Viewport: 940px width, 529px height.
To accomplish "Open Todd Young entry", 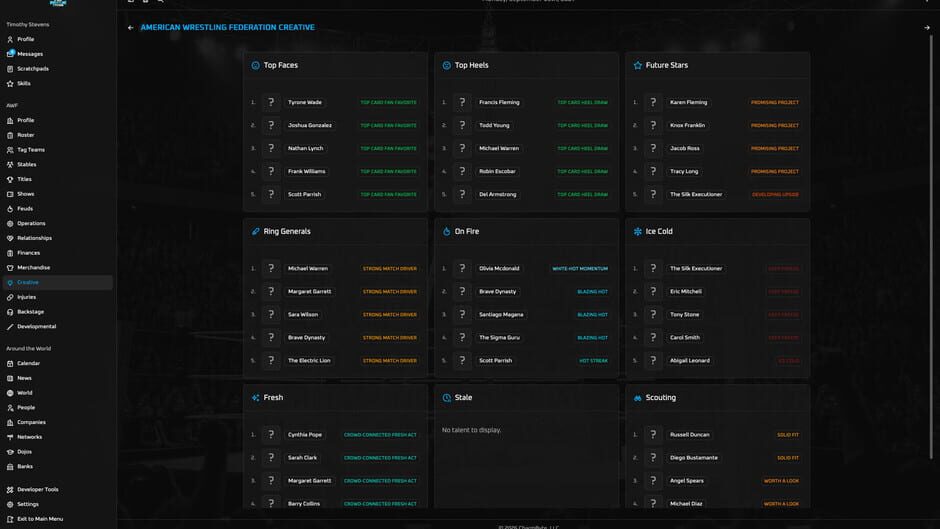I will pyautogui.click(x=494, y=125).
